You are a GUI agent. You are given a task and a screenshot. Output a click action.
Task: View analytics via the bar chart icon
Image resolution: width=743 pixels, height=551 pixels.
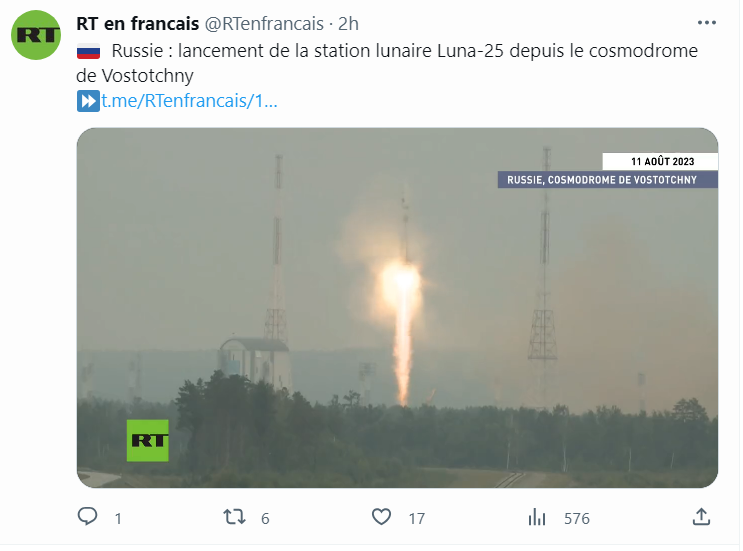pos(537,517)
